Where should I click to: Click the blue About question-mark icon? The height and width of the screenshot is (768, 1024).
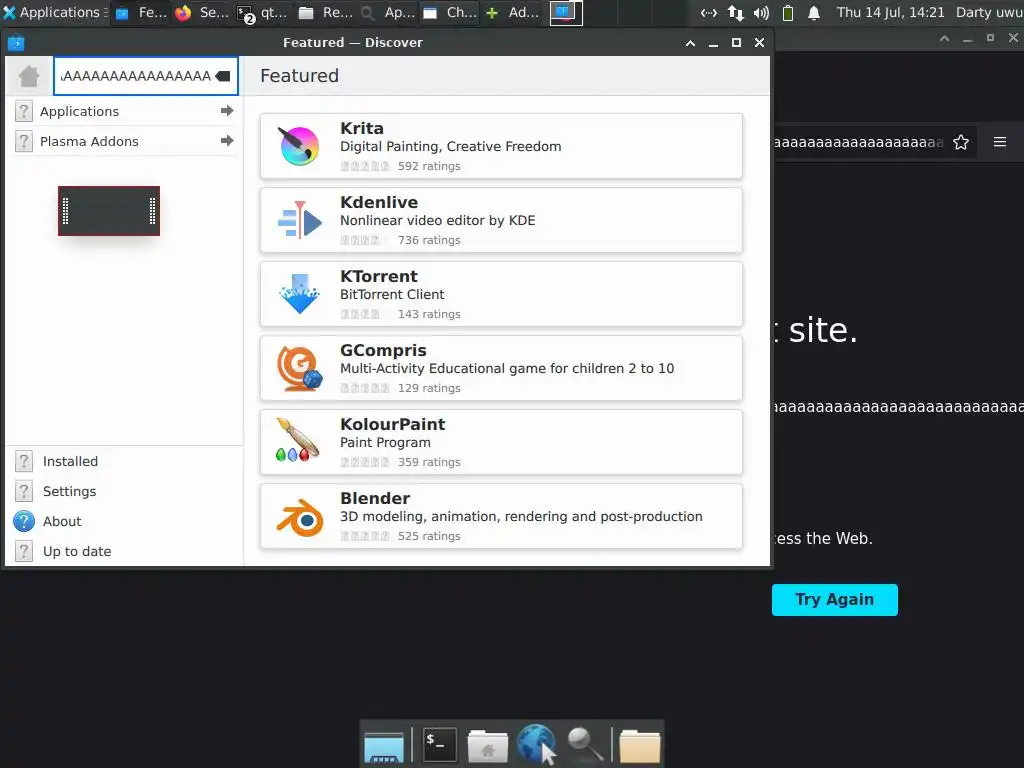[24, 521]
